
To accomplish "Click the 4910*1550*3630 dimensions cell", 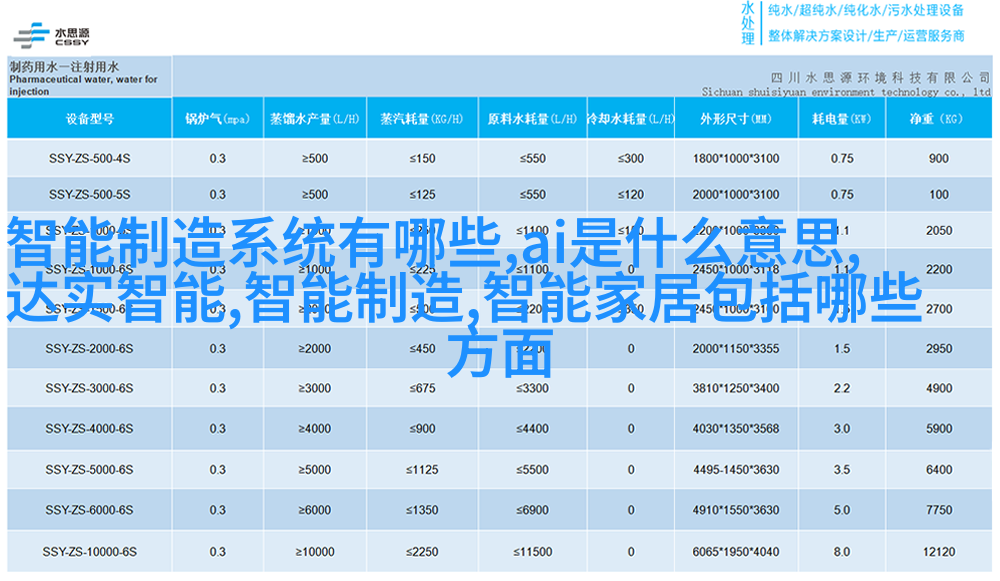I will (x=736, y=510).
